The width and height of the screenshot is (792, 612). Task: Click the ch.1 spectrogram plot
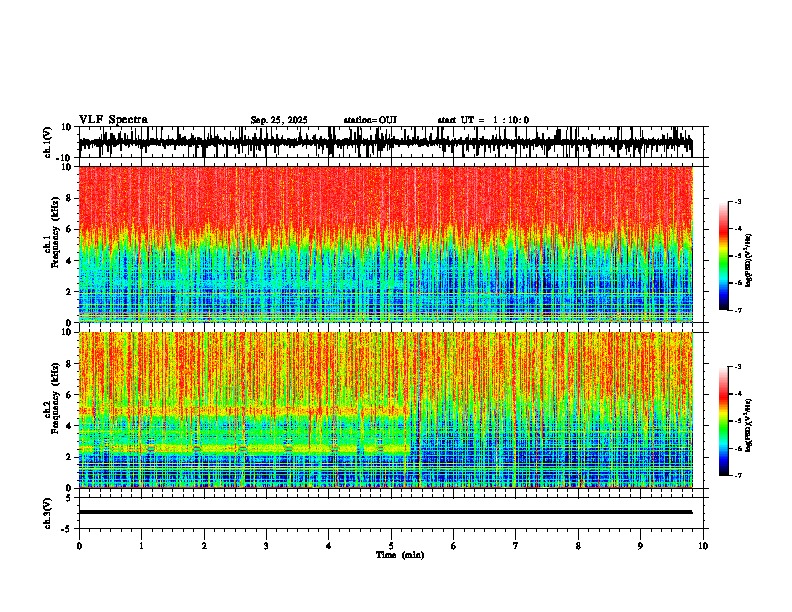[x=385, y=244]
